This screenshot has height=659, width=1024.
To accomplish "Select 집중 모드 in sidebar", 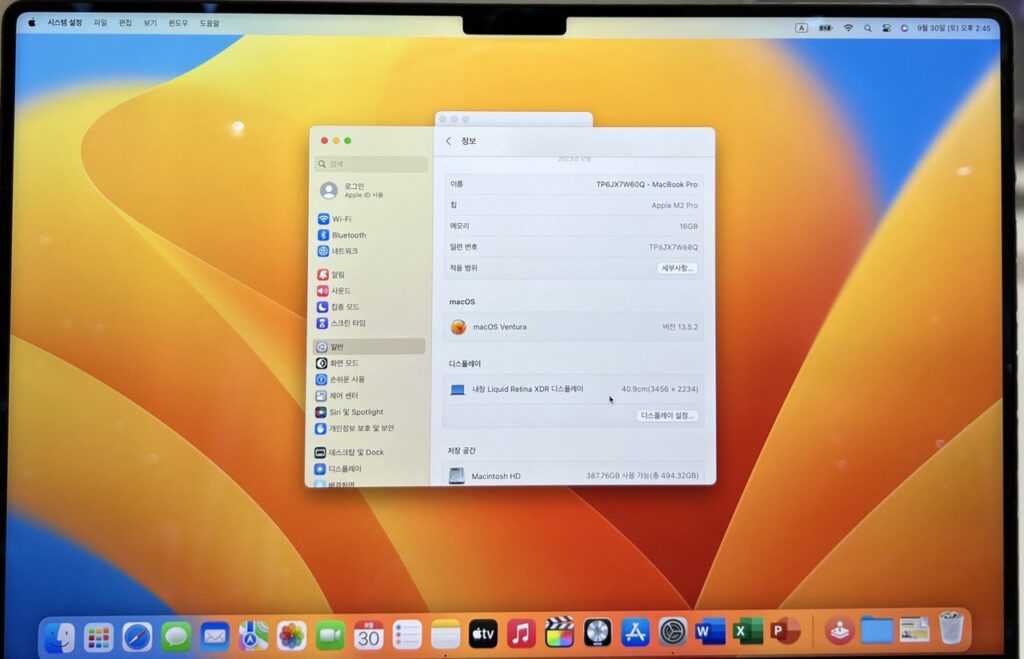I will coord(338,306).
